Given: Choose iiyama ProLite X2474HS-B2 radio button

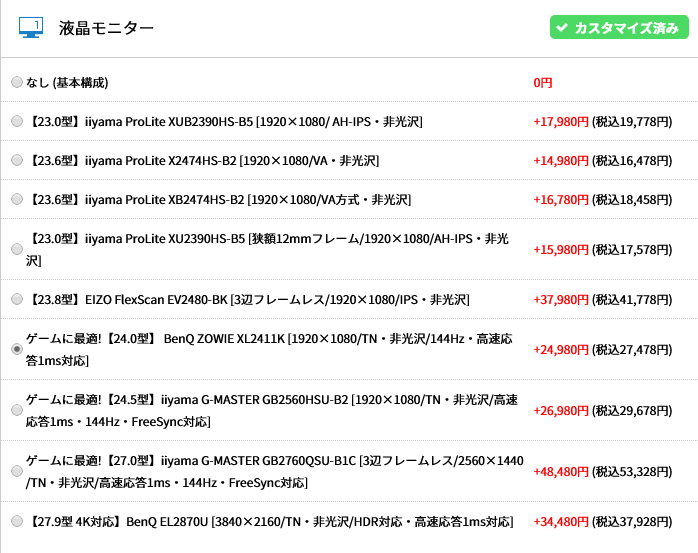Looking at the screenshot, I should click(16, 160).
